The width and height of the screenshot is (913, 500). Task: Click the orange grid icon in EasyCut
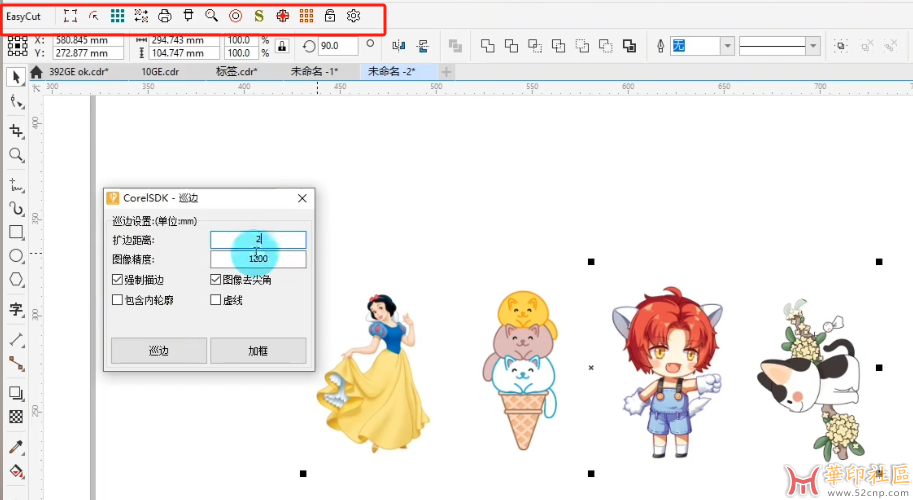tap(306, 16)
